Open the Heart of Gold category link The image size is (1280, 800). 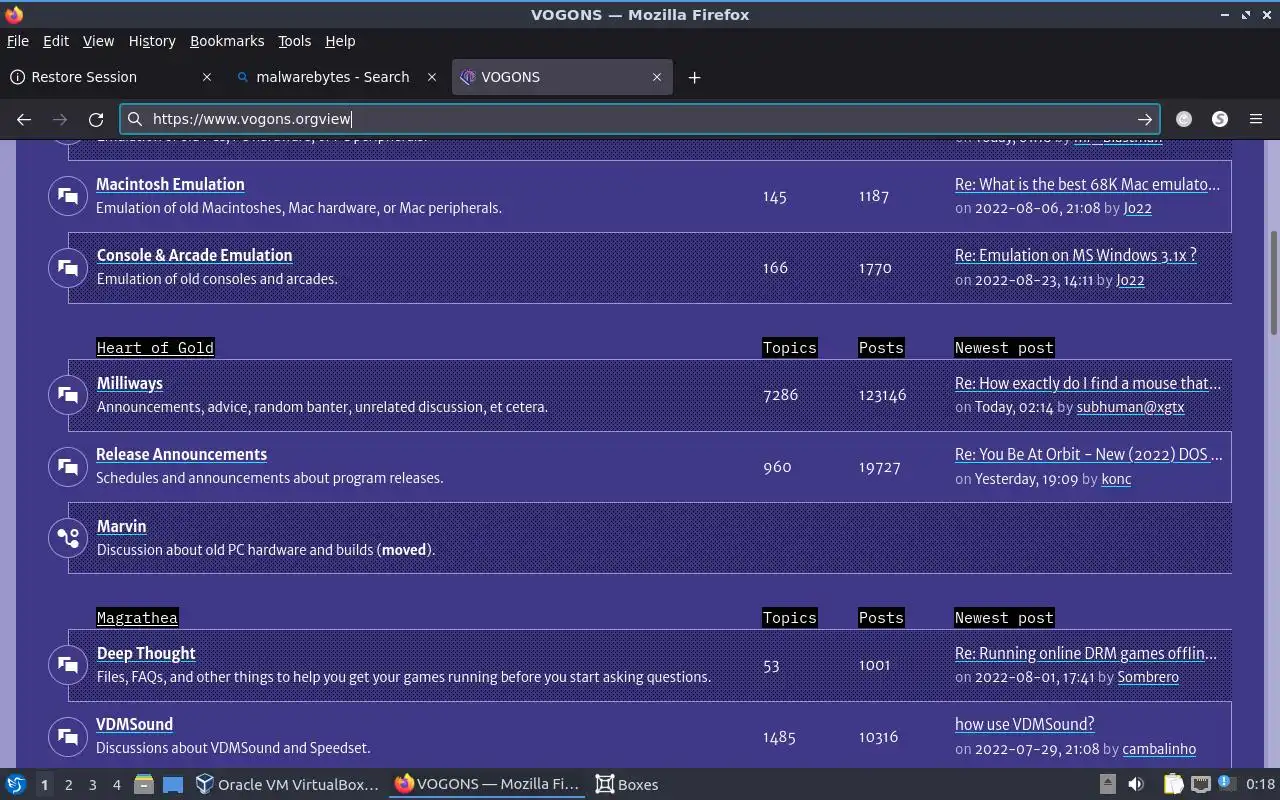pyautogui.click(x=155, y=348)
